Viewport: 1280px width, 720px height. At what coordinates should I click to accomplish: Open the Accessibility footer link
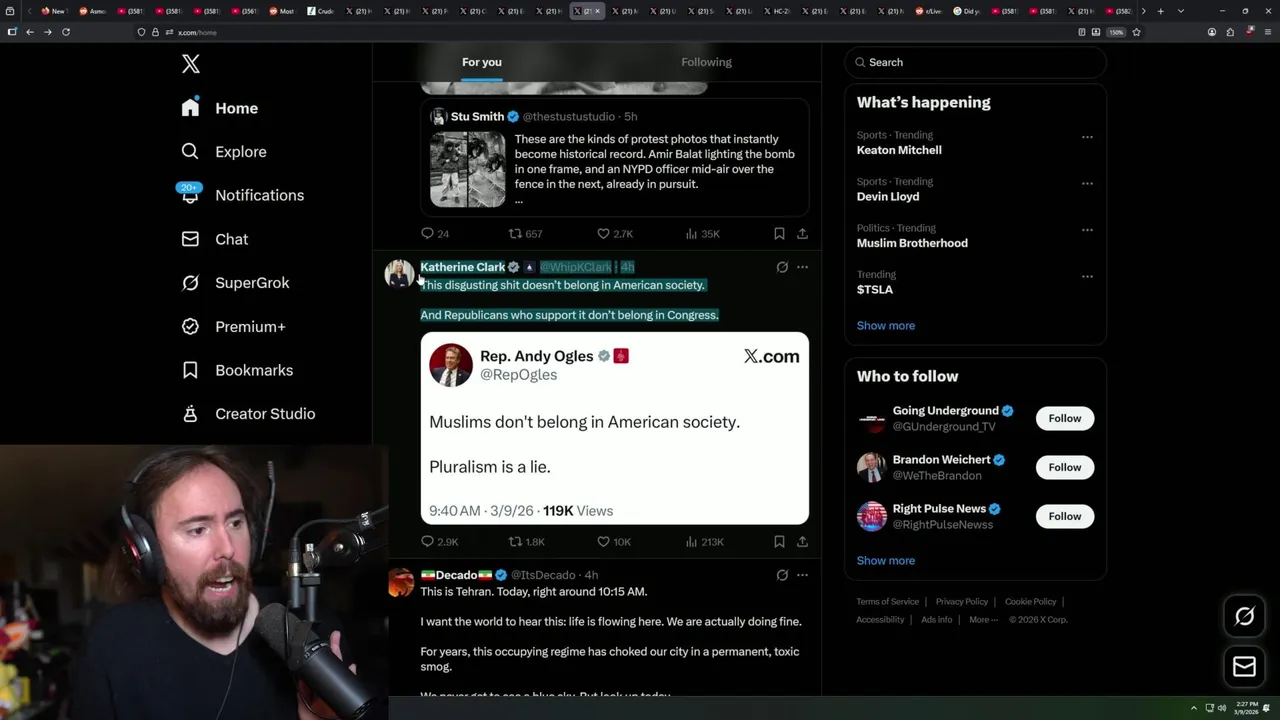point(880,620)
